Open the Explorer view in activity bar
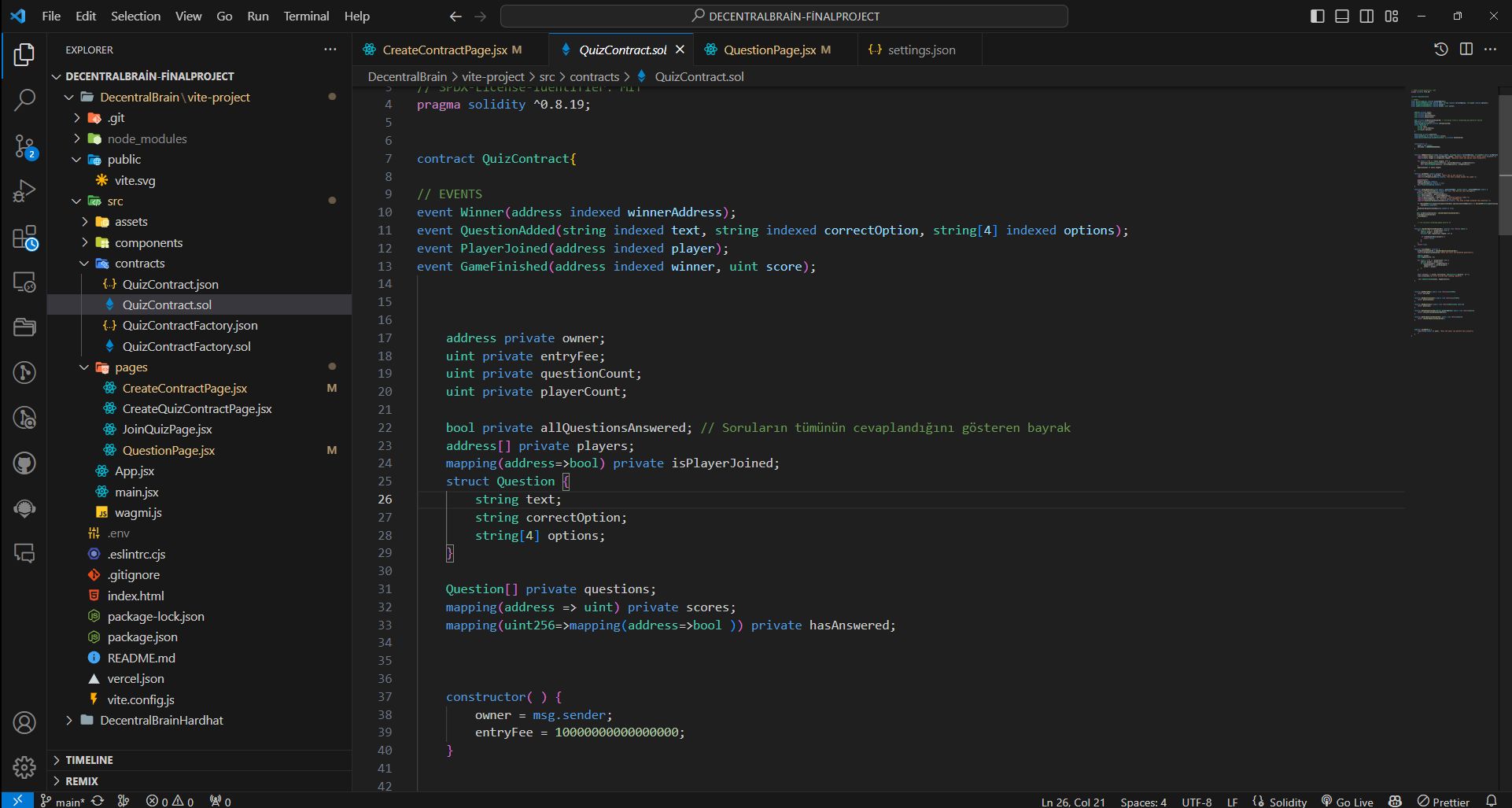Image resolution: width=1512 pixels, height=808 pixels. 24,55
